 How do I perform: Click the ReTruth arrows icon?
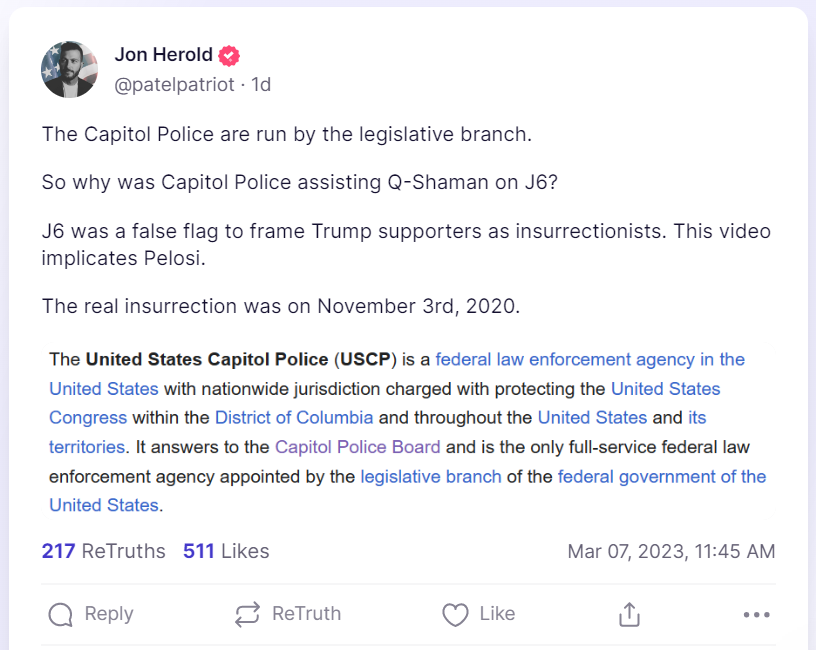(x=247, y=614)
